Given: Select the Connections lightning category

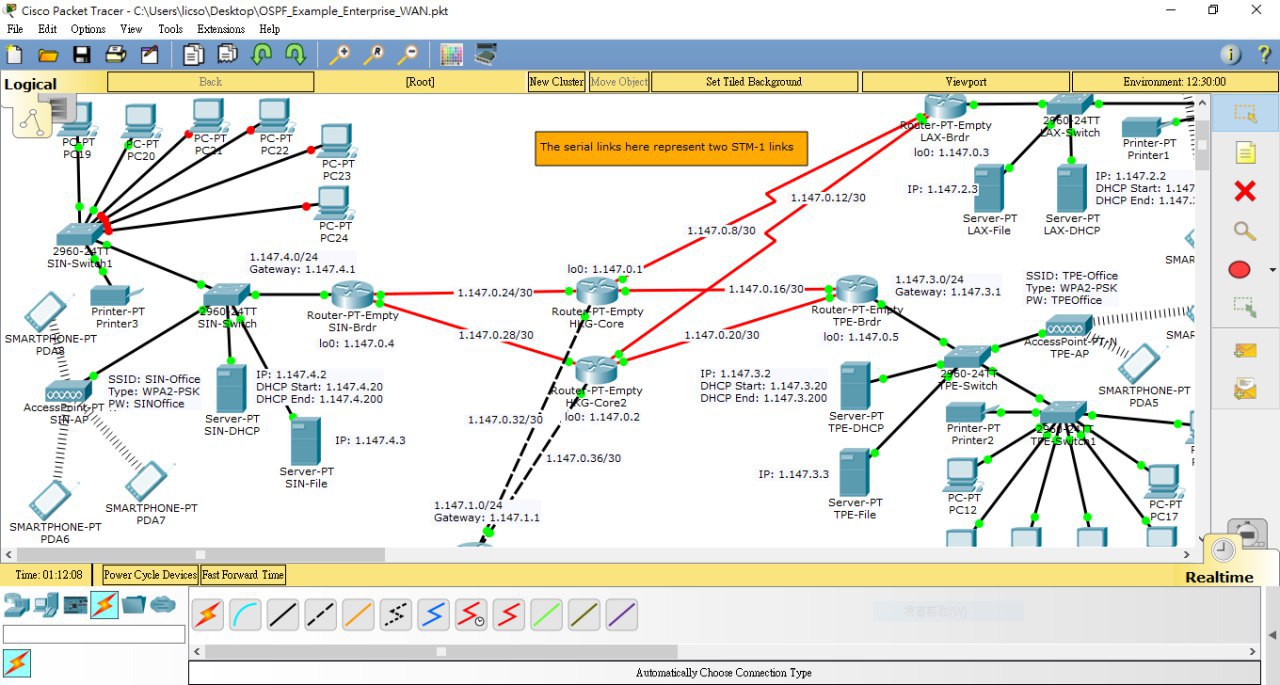Looking at the screenshot, I should tap(104, 604).
